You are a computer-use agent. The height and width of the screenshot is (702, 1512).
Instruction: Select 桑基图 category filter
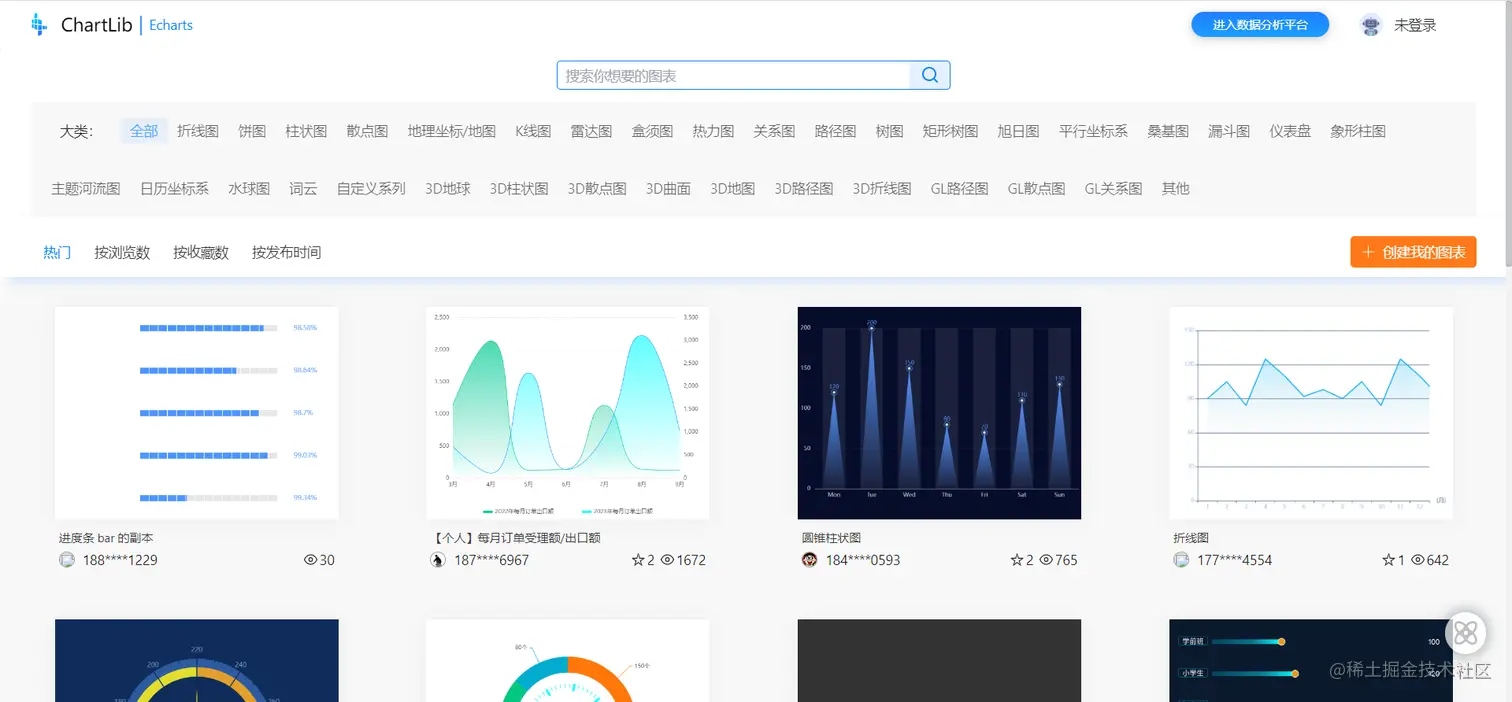click(x=1168, y=131)
